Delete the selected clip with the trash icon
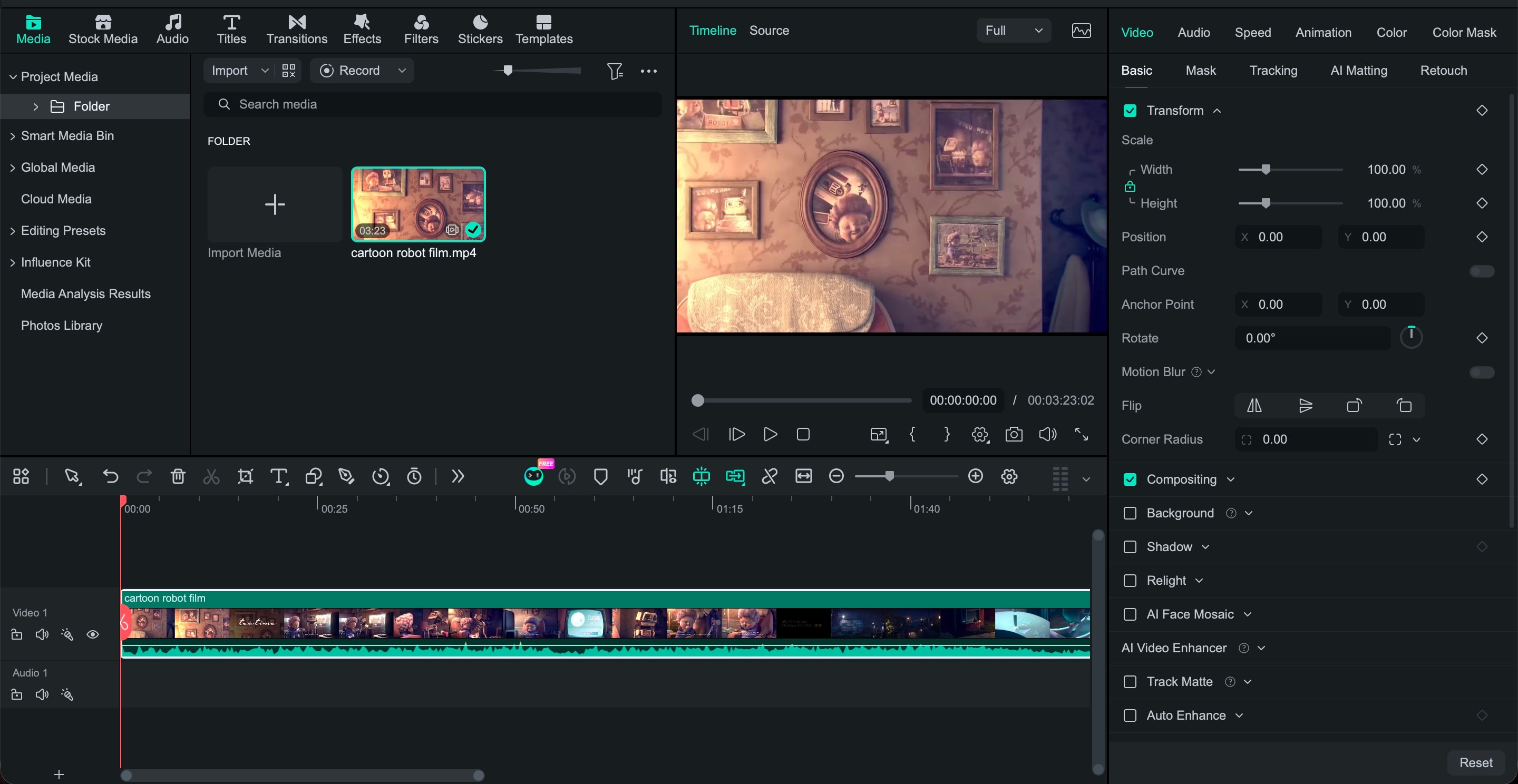This screenshot has width=1518, height=784. [178, 476]
